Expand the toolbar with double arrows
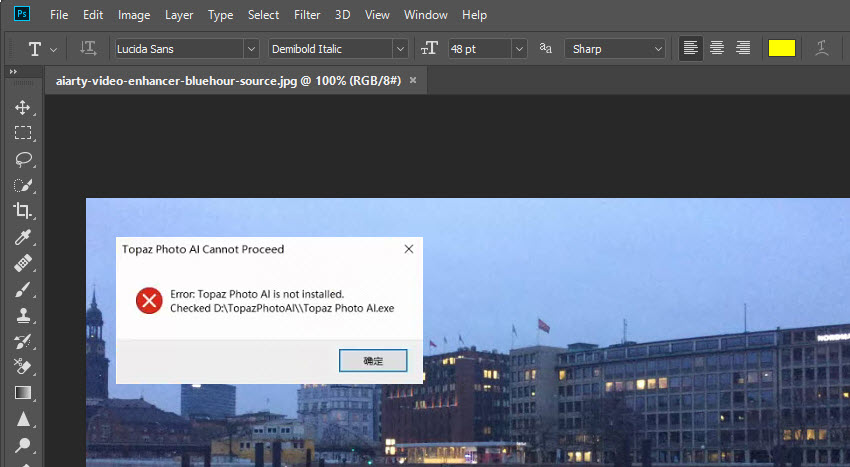This screenshot has height=467, width=850. 13,72
